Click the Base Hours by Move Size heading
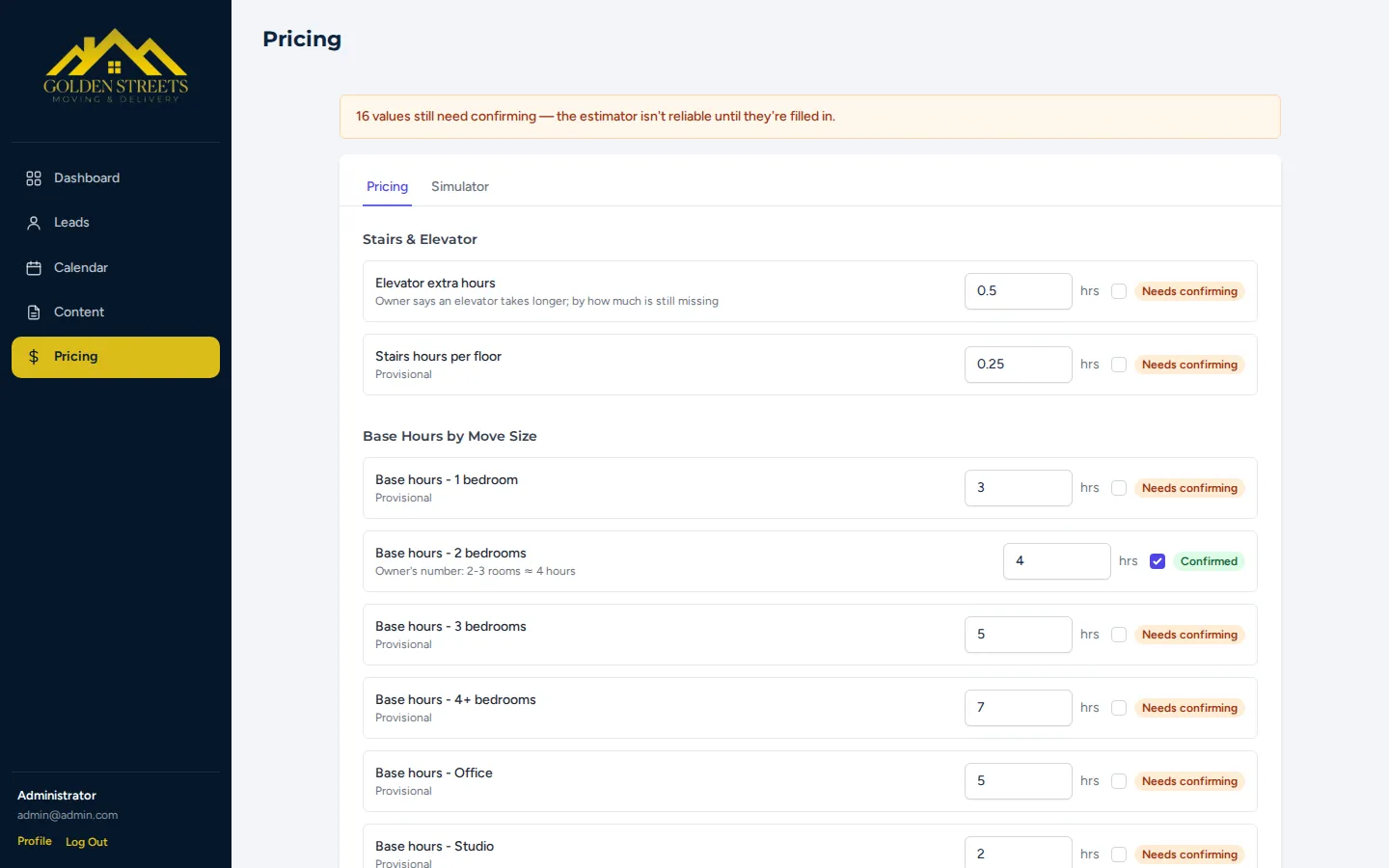This screenshot has height=868, width=1389. tap(449, 436)
